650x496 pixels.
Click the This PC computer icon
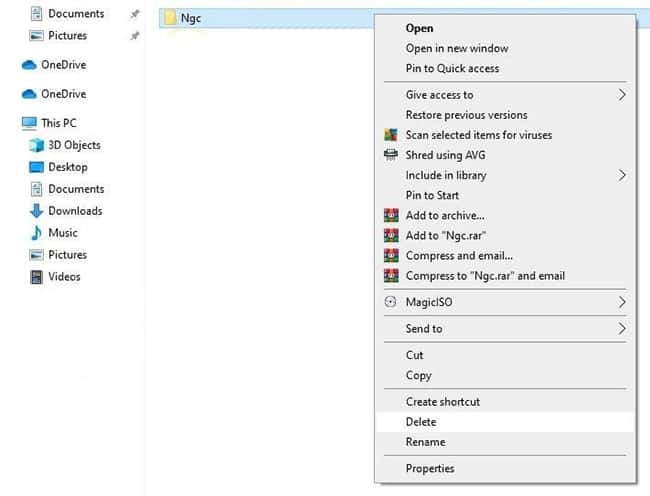click(x=29, y=123)
